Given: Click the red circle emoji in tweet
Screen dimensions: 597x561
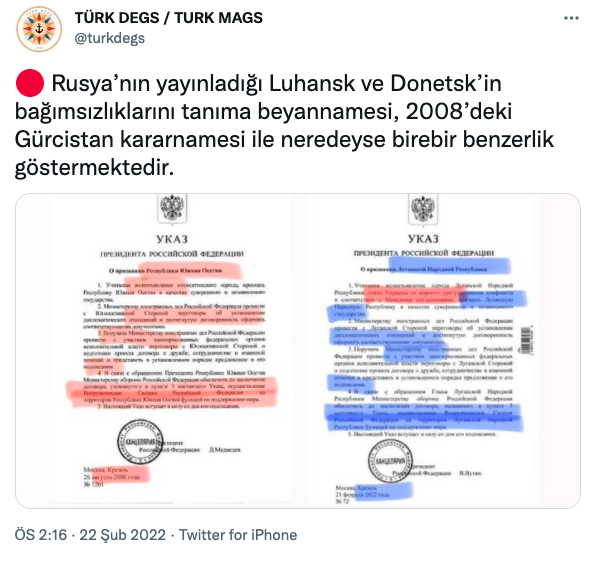Looking at the screenshot, I should pyautogui.click(x=30, y=83).
